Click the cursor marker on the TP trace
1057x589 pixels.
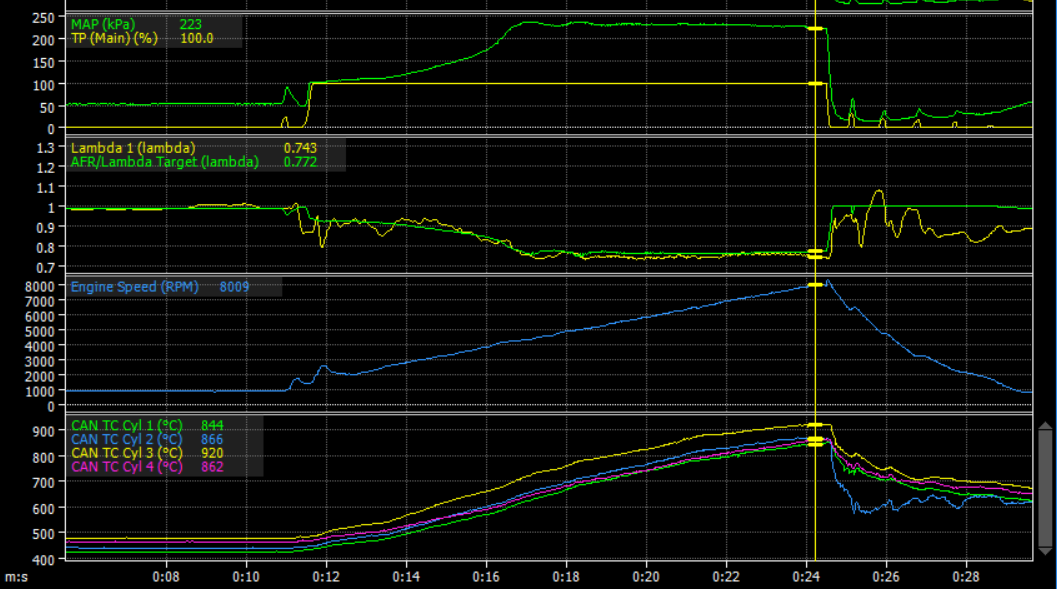[816, 84]
